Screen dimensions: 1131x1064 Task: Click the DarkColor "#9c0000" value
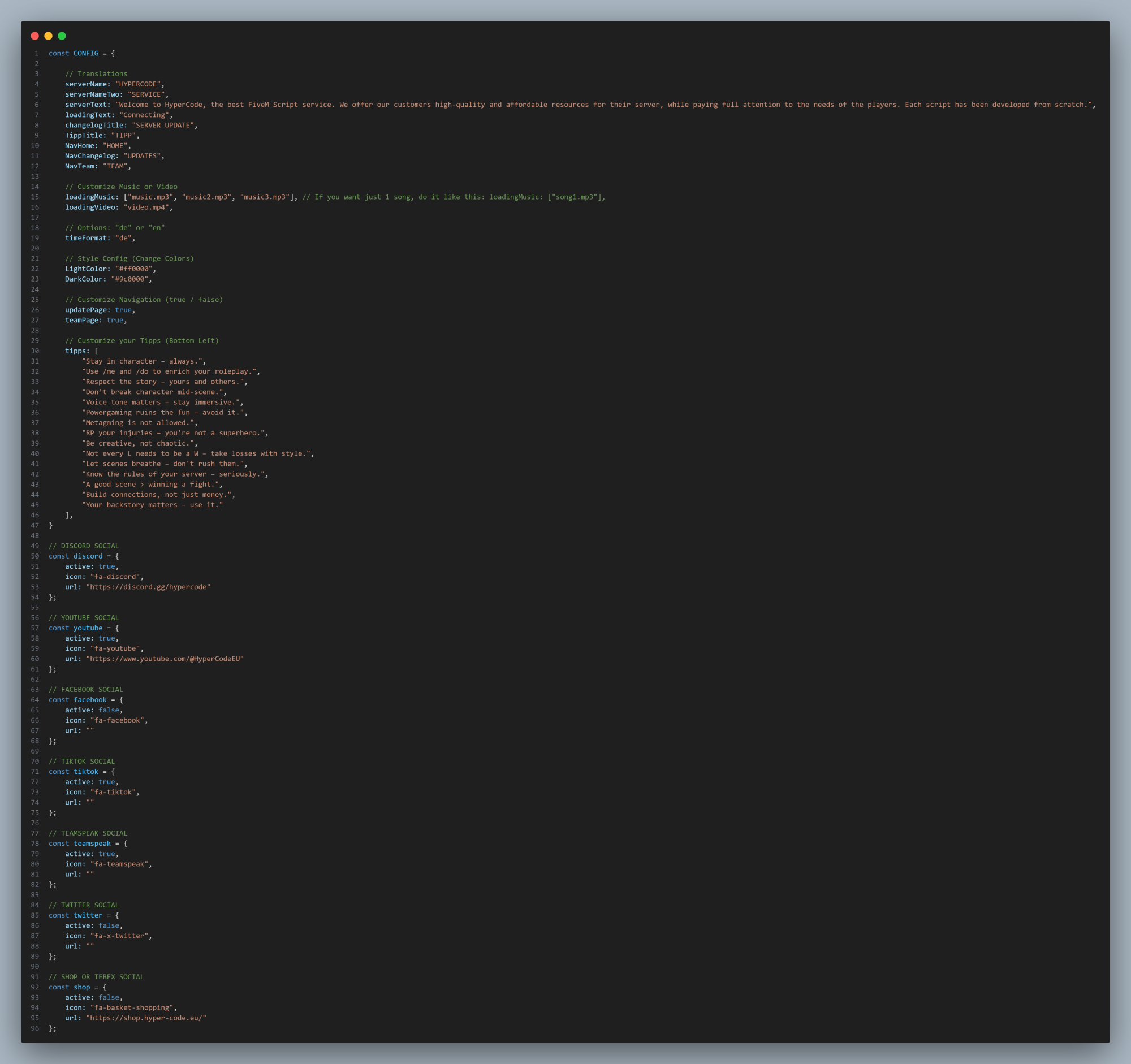tap(129, 279)
